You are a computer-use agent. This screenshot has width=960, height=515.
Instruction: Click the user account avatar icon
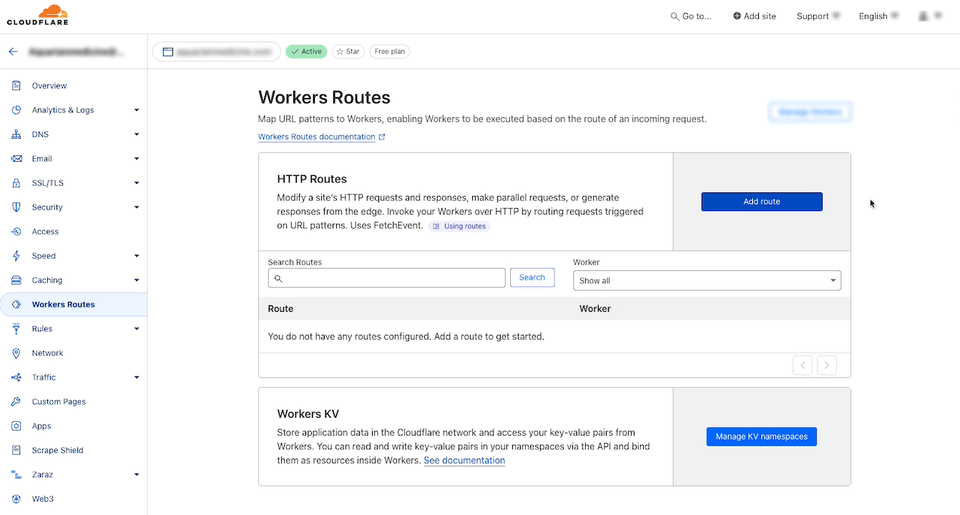coord(923,16)
